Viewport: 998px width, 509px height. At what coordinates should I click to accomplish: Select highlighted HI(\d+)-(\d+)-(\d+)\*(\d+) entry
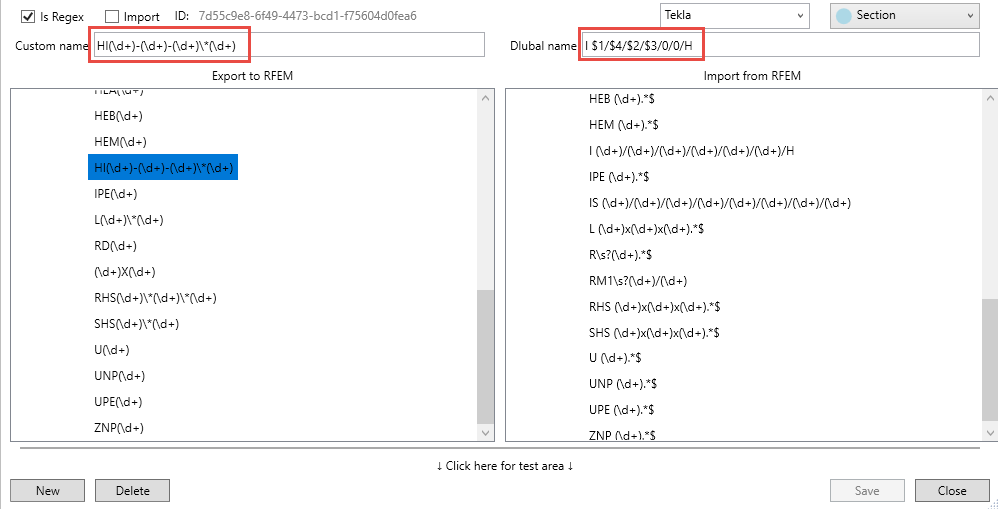pos(163,167)
